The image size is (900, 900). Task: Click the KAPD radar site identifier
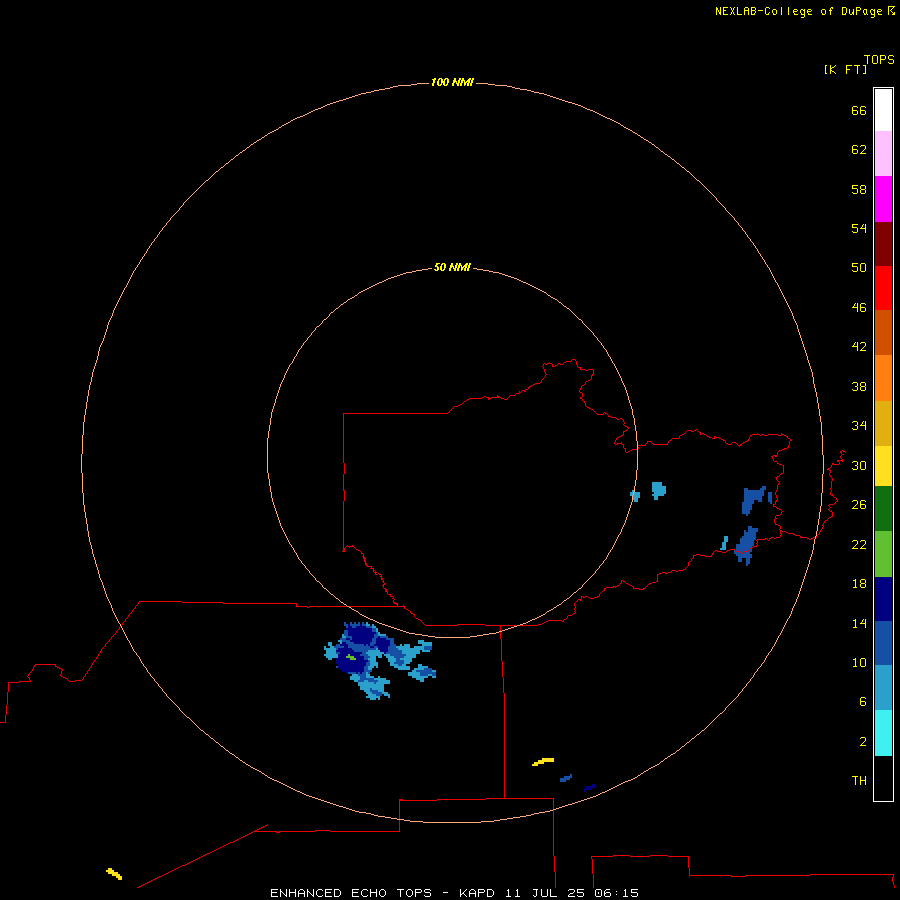pos(476,893)
